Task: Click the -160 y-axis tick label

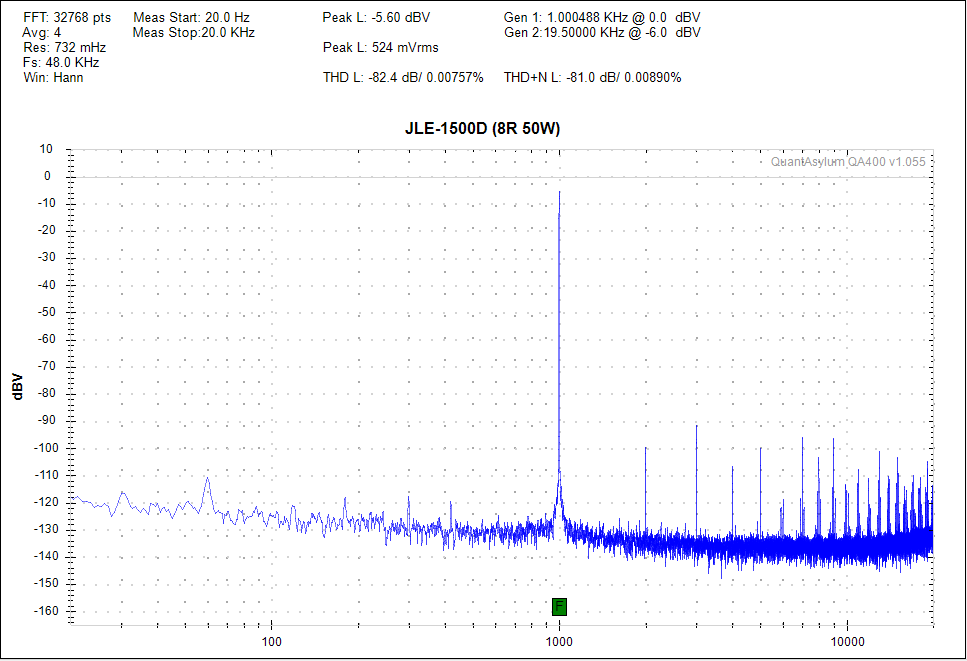Action: (x=45, y=610)
